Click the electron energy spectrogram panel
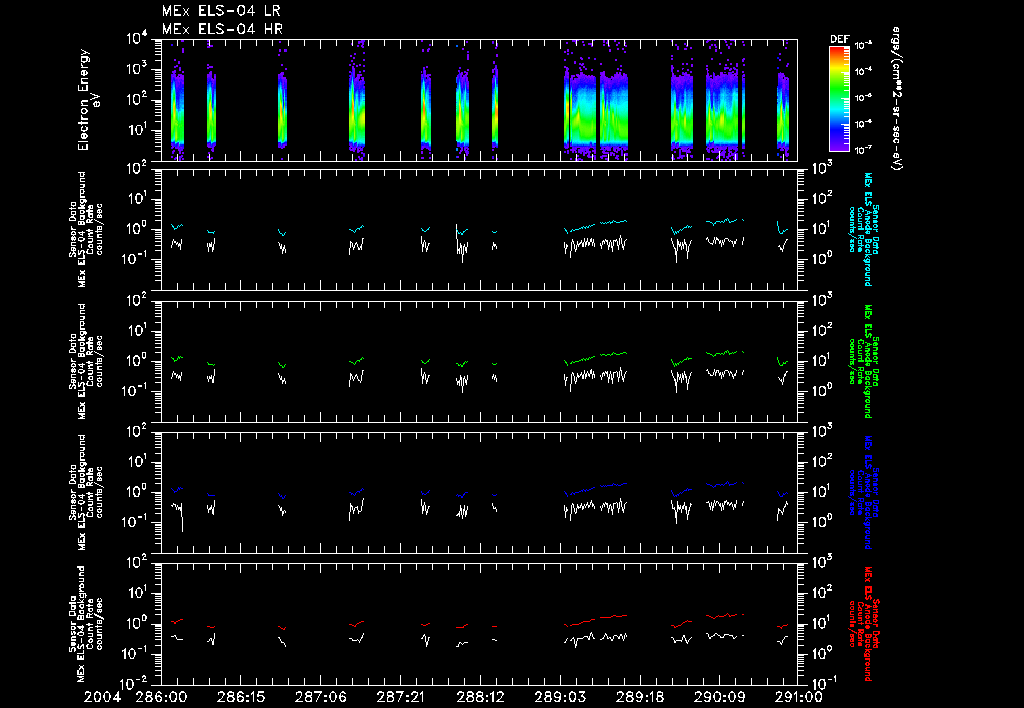The image size is (1024, 708). point(479,99)
